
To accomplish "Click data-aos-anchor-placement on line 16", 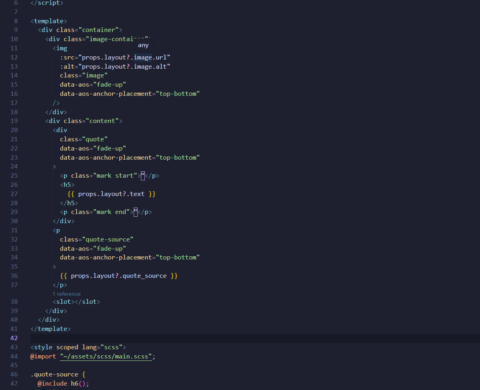I will [x=130, y=94].
